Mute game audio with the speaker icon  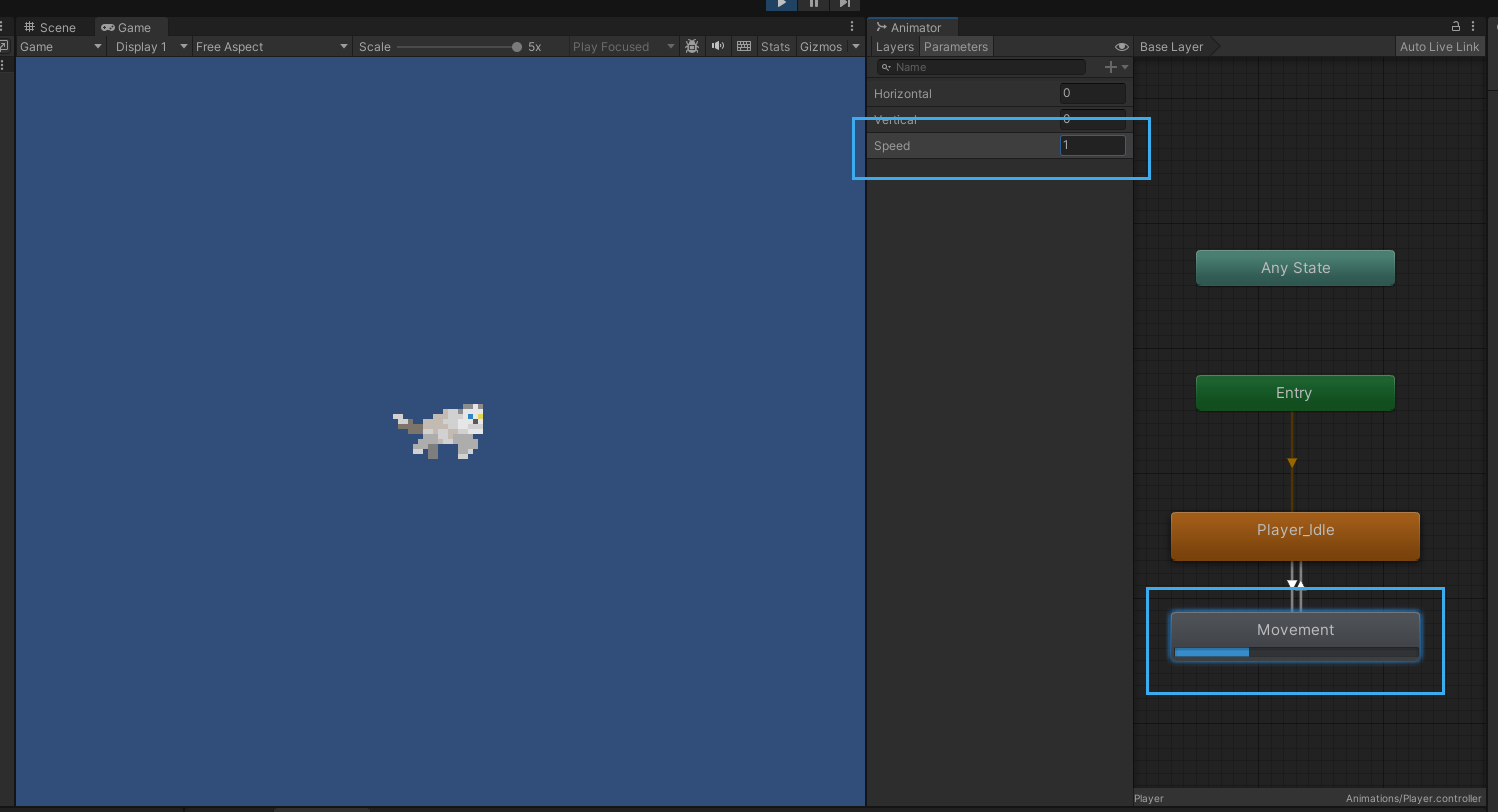(718, 47)
